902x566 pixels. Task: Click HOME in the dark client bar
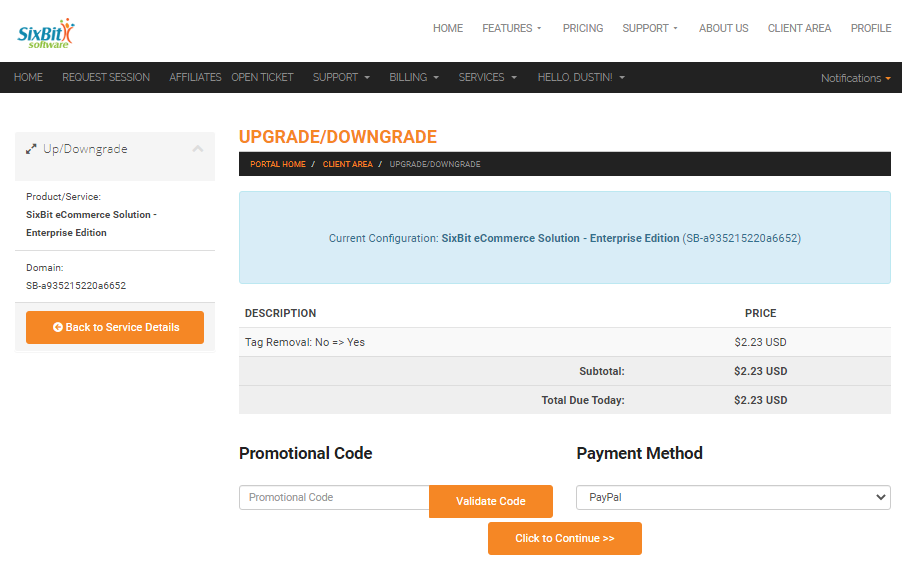28,77
